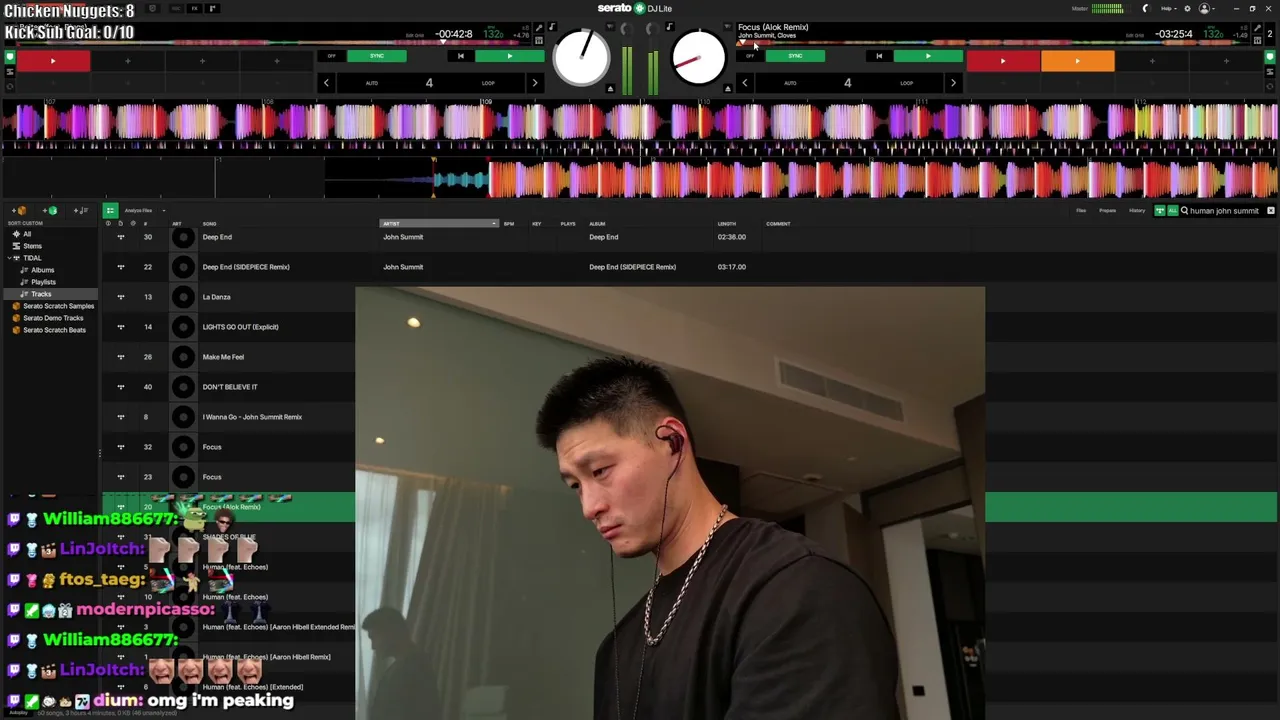Open key lock note icon on right deck

click(x=669, y=28)
